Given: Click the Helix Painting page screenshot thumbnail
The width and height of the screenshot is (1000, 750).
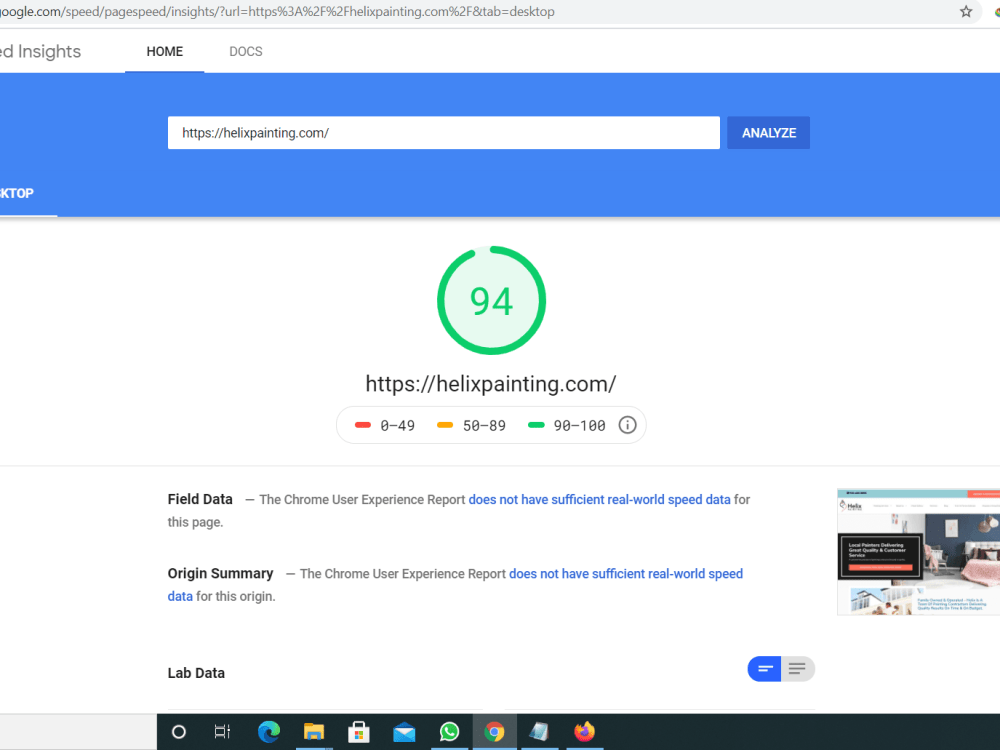Looking at the screenshot, I should [x=918, y=552].
